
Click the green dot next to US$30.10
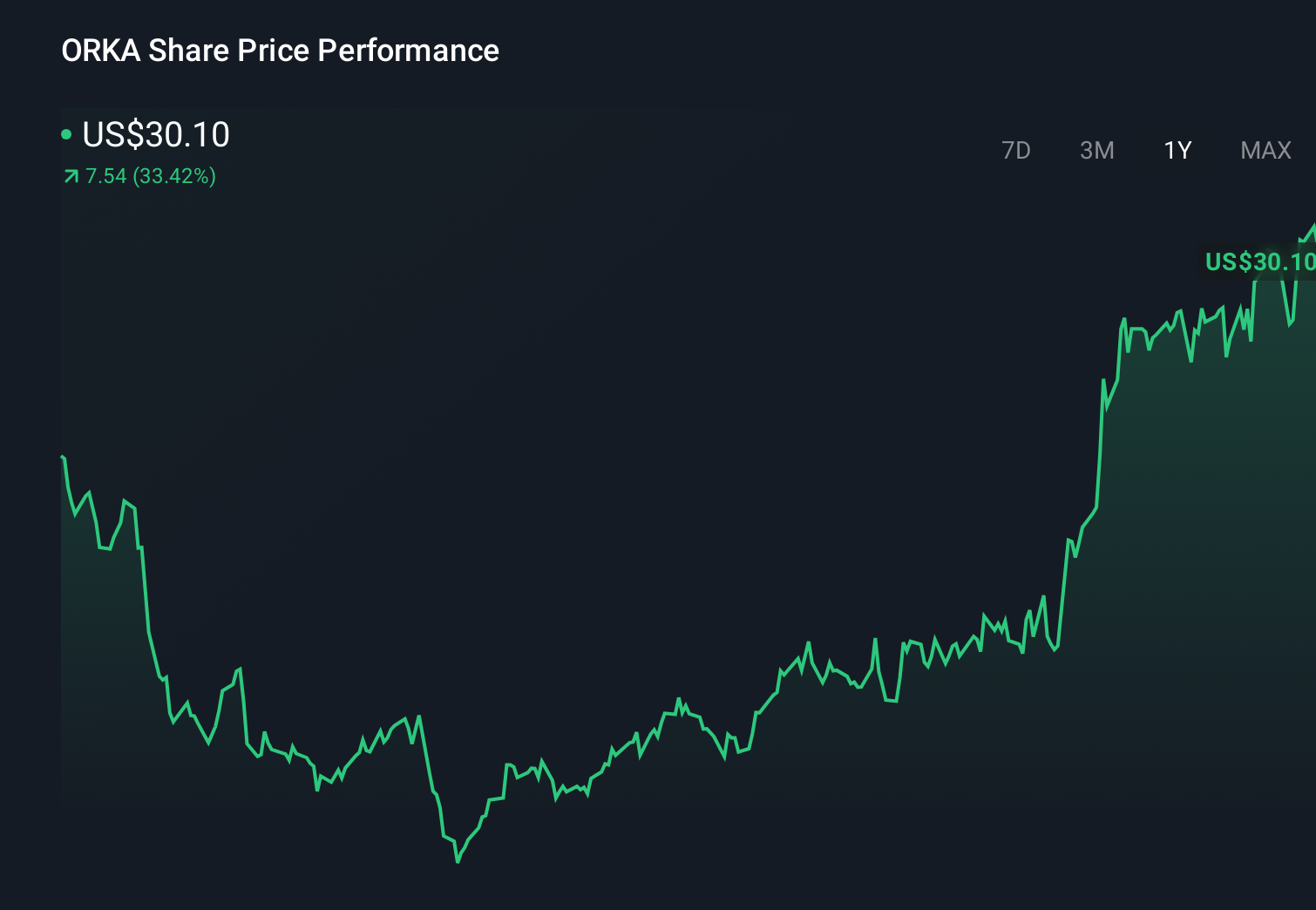pos(67,134)
